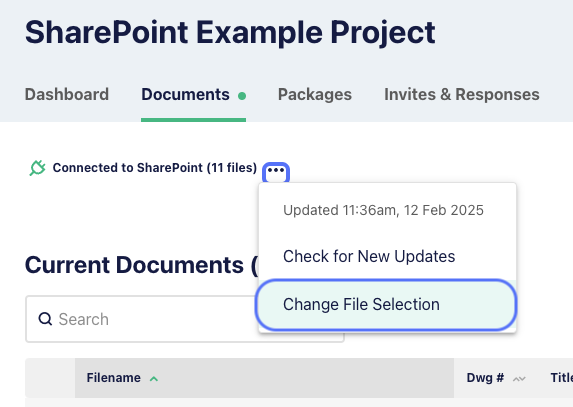Screen dimensions: 573x407
Task: Select Change File Selection menu option
Action: (x=387, y=305)
